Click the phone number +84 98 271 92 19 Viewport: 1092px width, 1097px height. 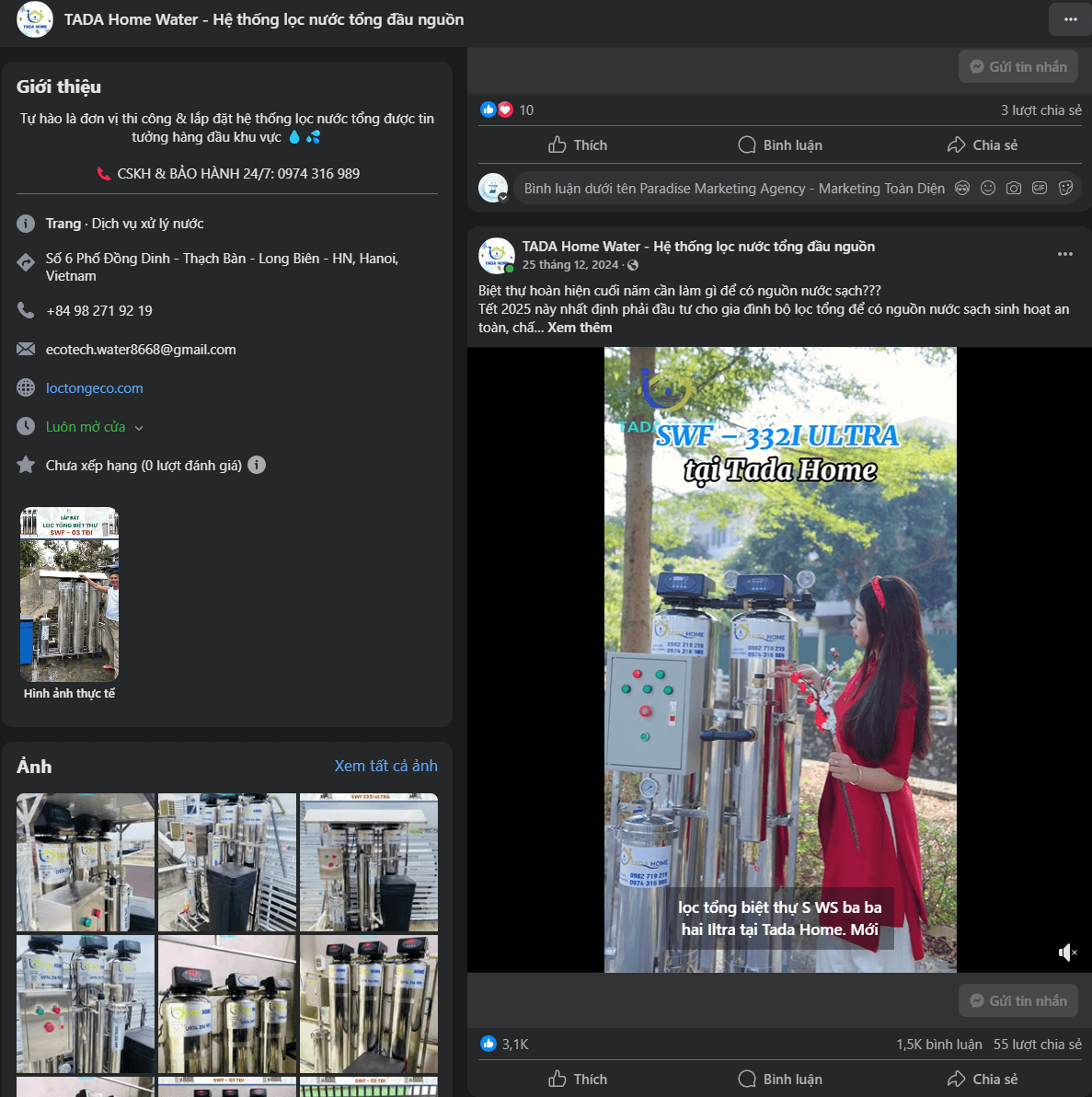pos(98,311)
